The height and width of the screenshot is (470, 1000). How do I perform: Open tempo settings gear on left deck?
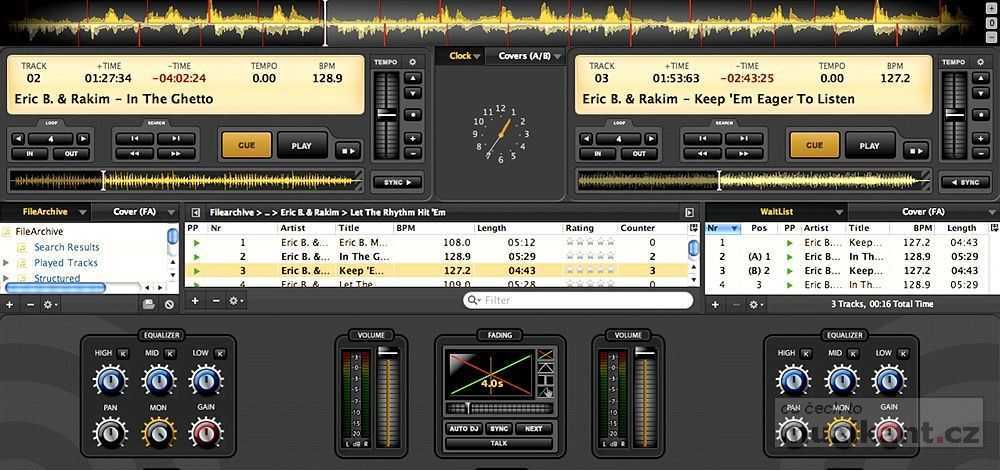[x=413, y=62]
